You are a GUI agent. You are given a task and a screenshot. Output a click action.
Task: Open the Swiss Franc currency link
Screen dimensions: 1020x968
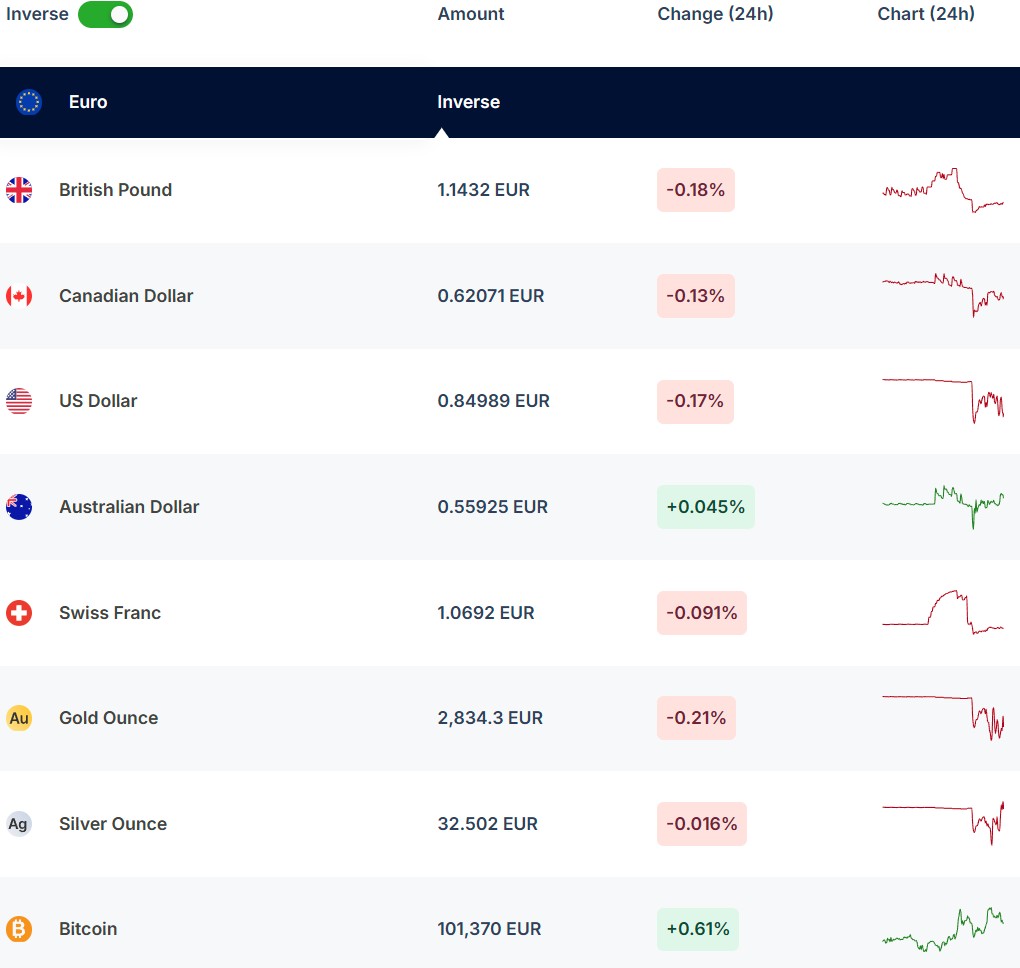tap(110, 613)
